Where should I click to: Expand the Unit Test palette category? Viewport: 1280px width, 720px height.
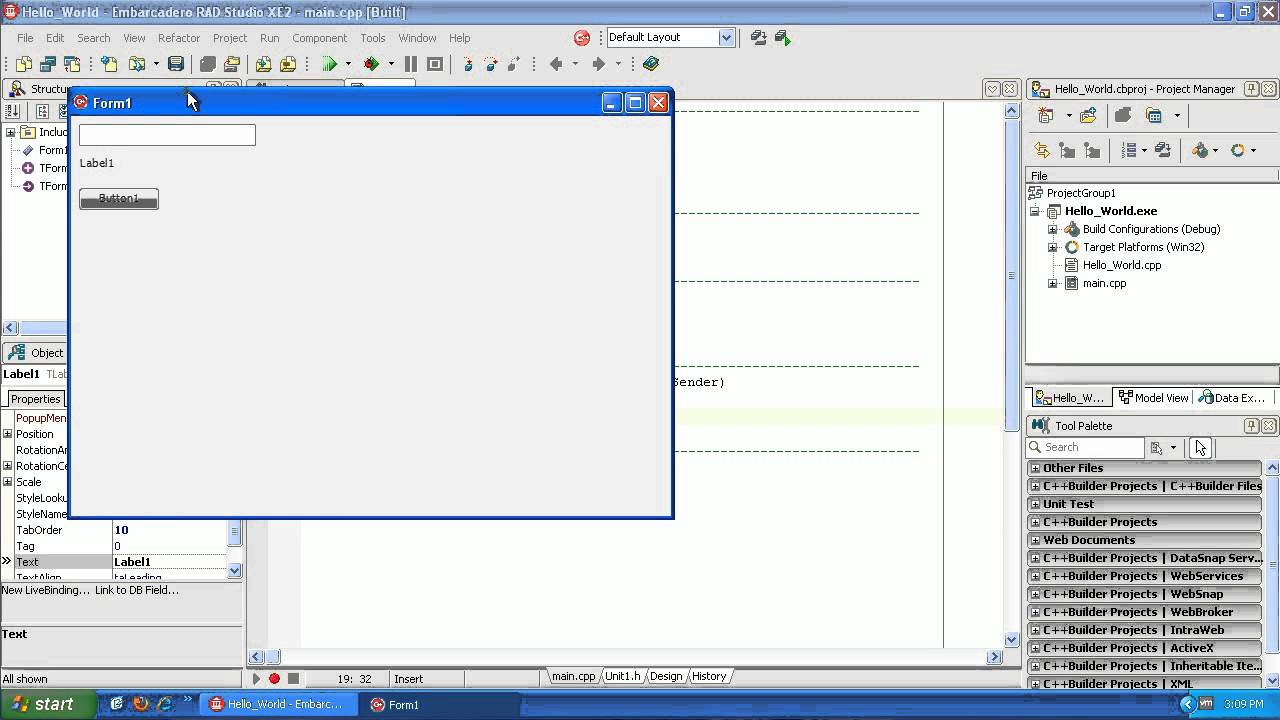[x=1035, y=504]
